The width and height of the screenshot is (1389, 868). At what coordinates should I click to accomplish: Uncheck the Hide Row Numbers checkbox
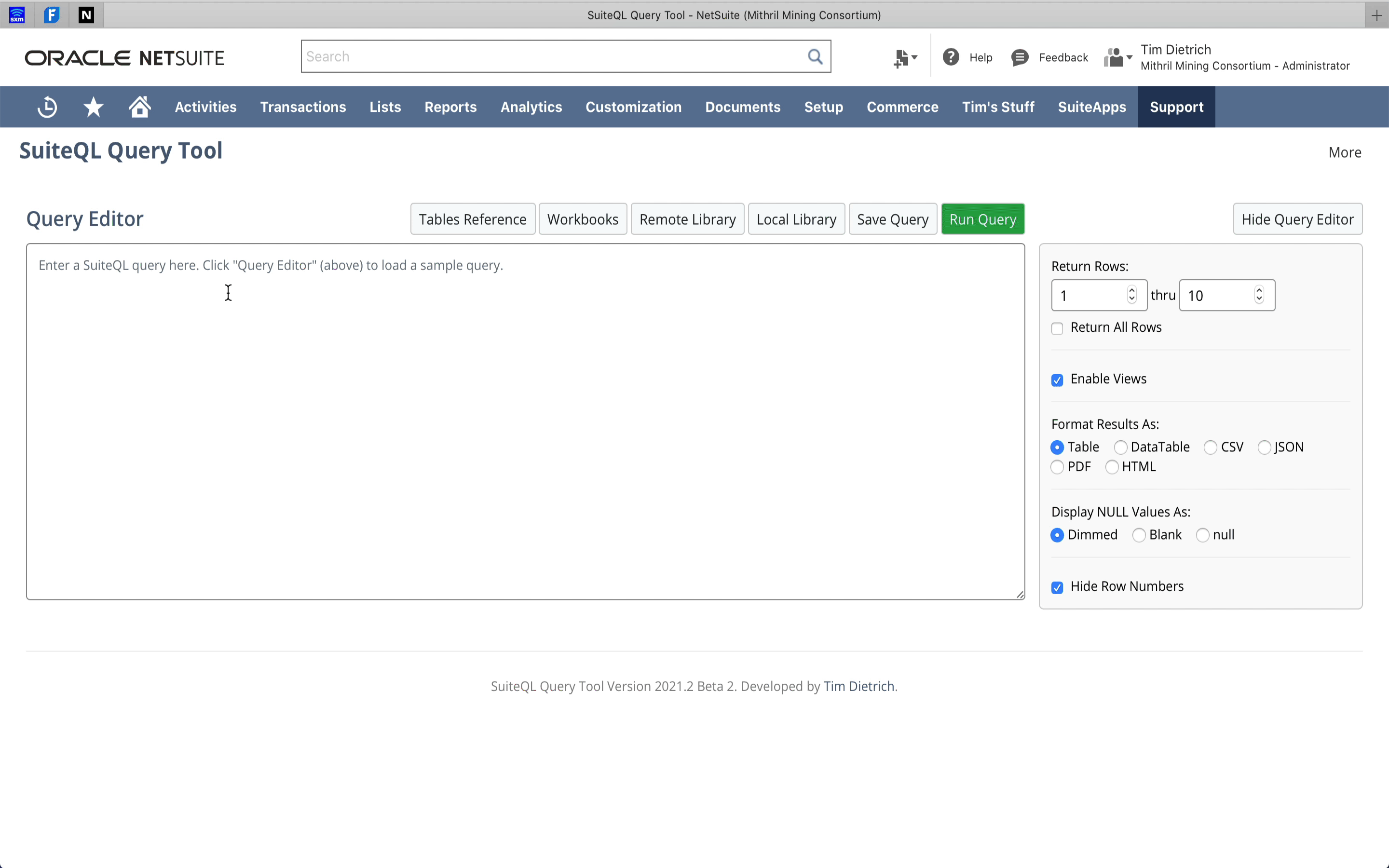click(x=1057, y=587)
